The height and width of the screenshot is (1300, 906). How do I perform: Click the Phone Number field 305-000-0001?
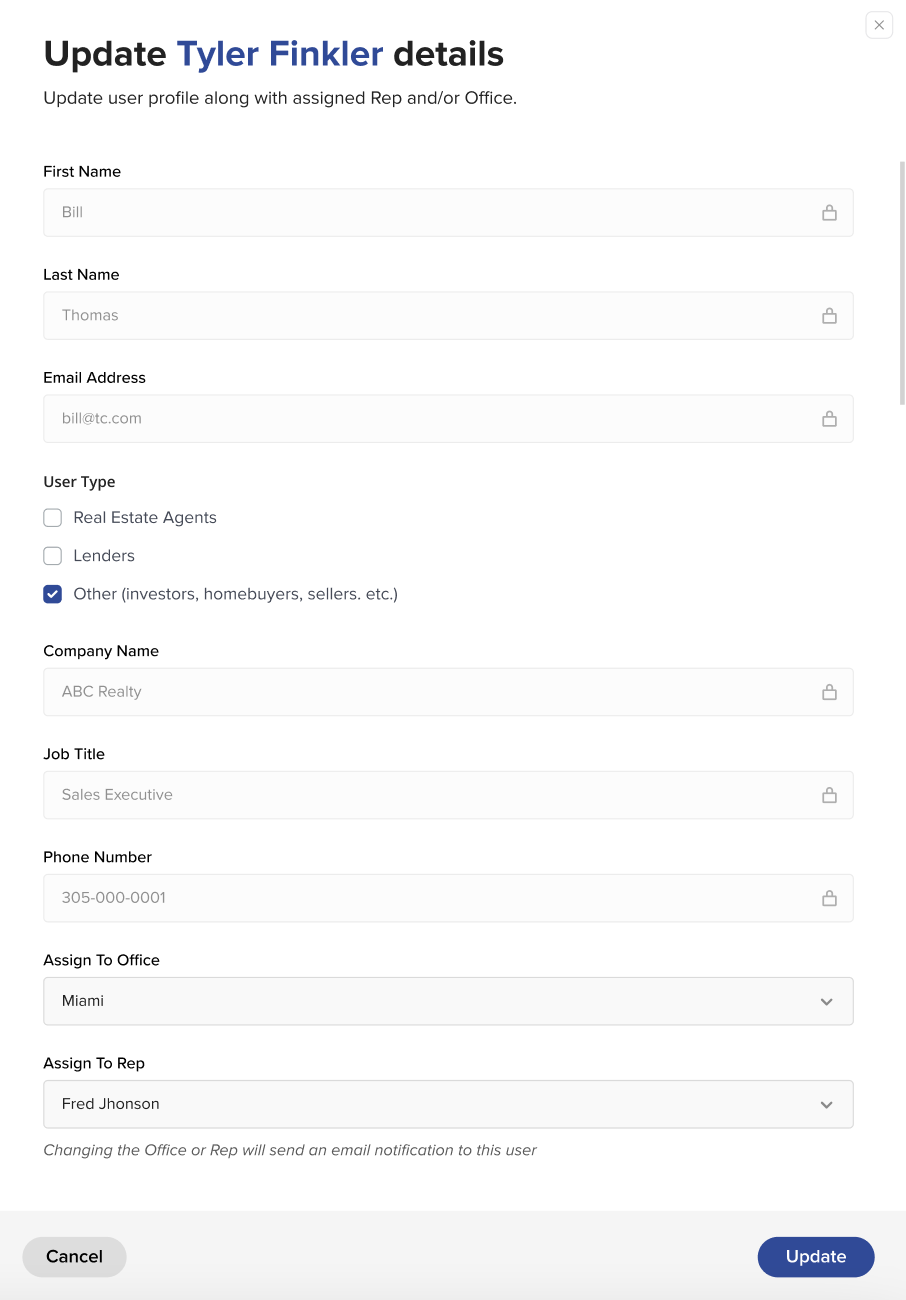430,898
